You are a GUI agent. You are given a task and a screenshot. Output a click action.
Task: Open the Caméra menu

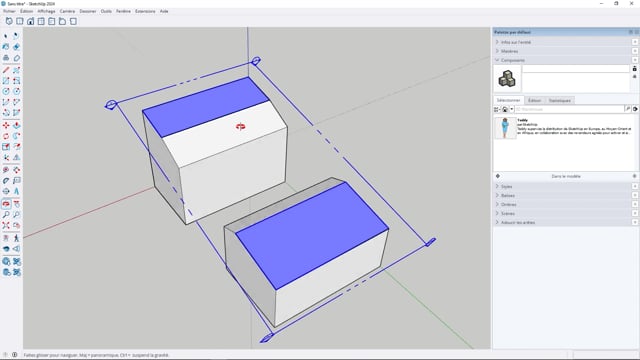[x=67, y=11]
